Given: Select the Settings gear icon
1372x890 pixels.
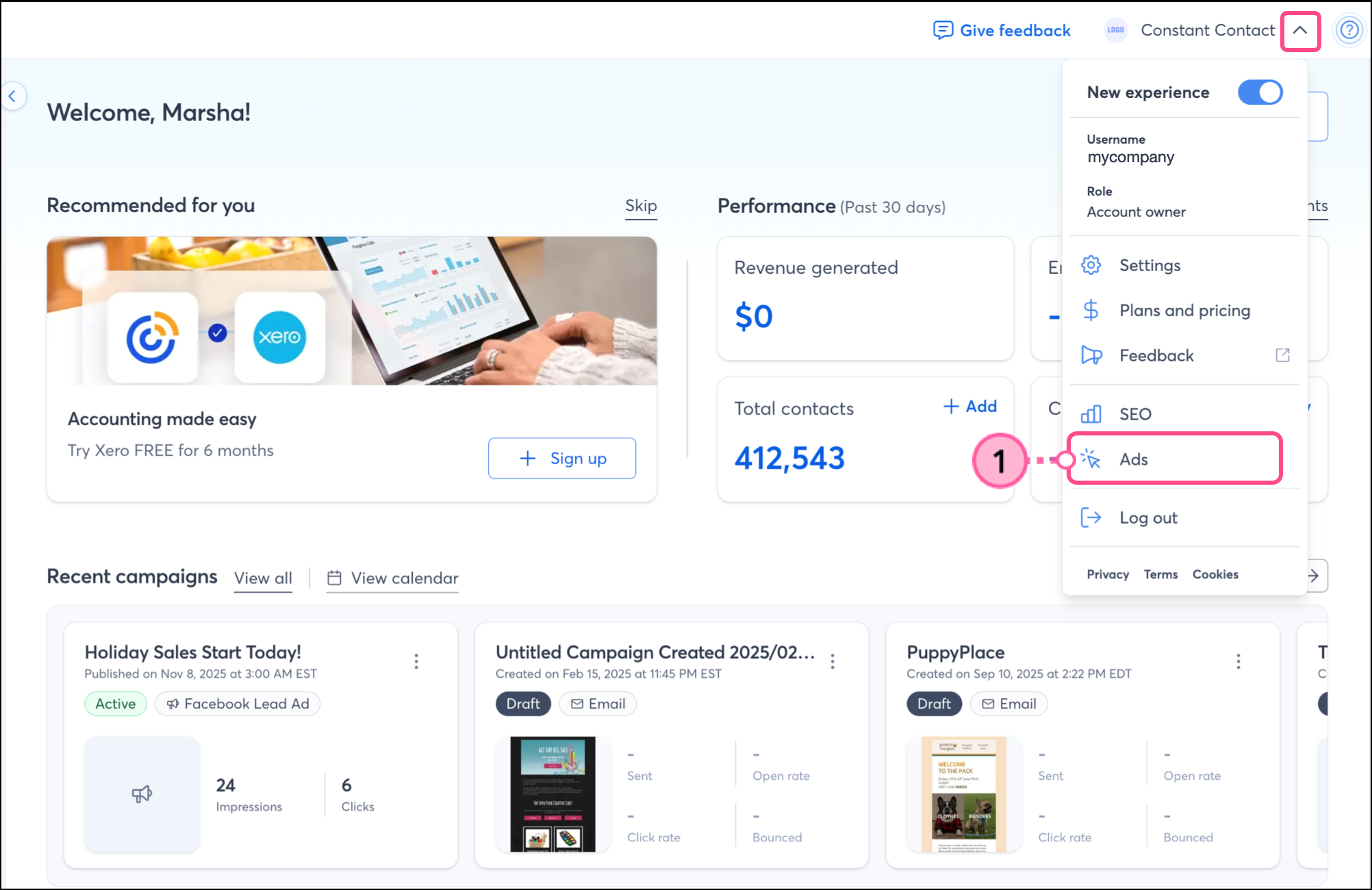Looking at the screenshot, I should pyautogui.click(x=1091, y=265).
